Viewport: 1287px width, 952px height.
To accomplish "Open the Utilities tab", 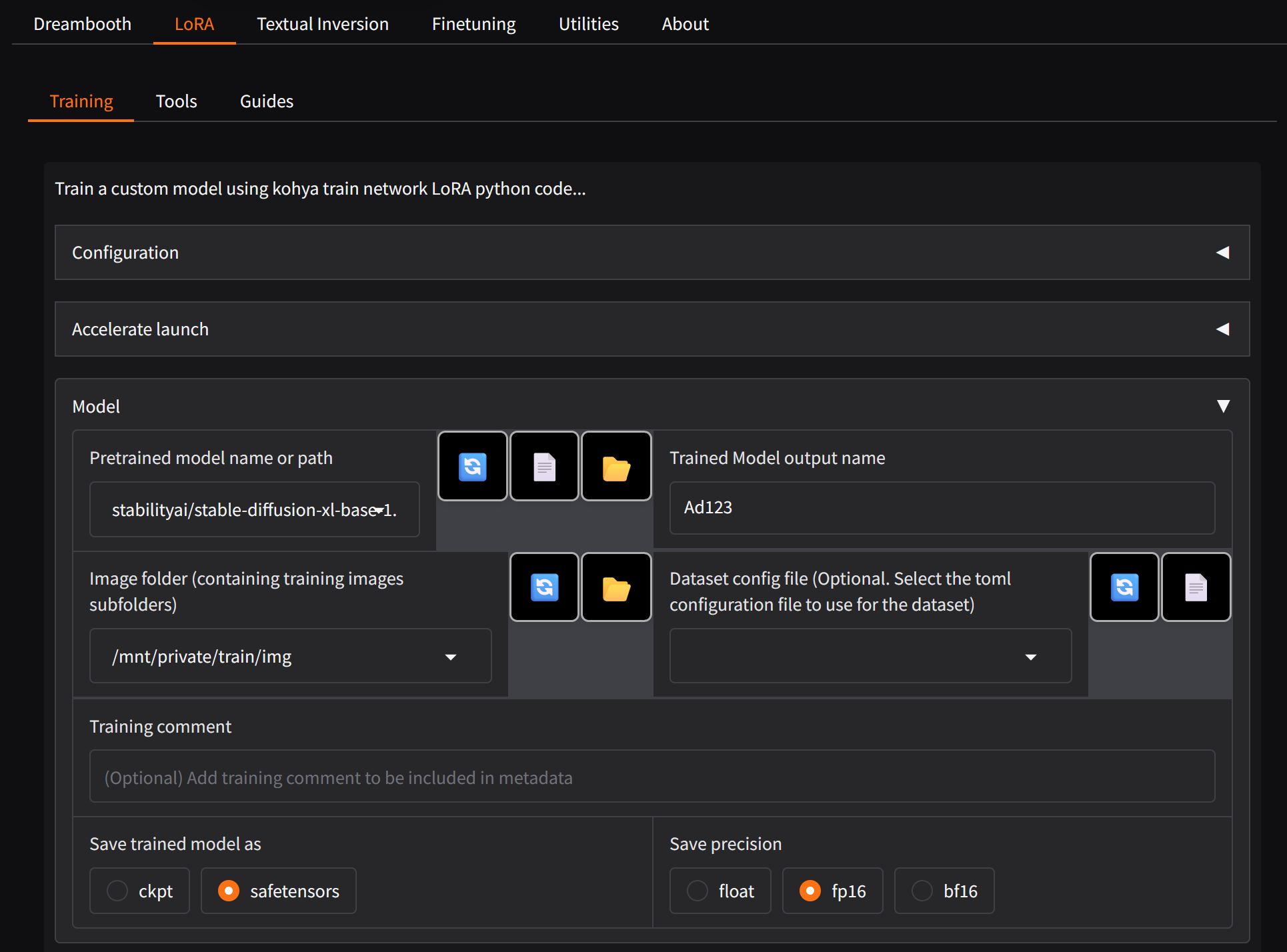I will tap(588, 24).
